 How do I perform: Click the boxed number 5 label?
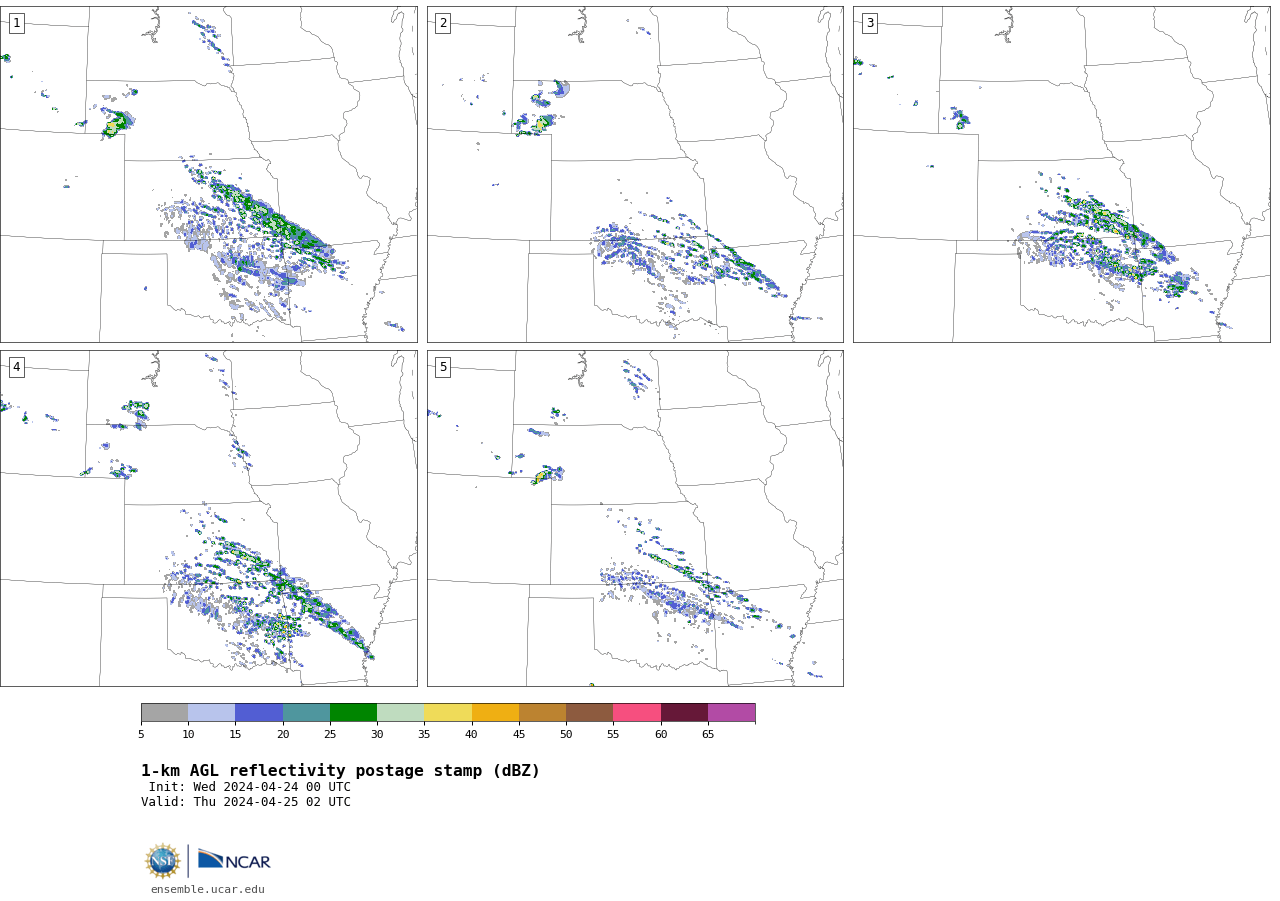point(443,367)
